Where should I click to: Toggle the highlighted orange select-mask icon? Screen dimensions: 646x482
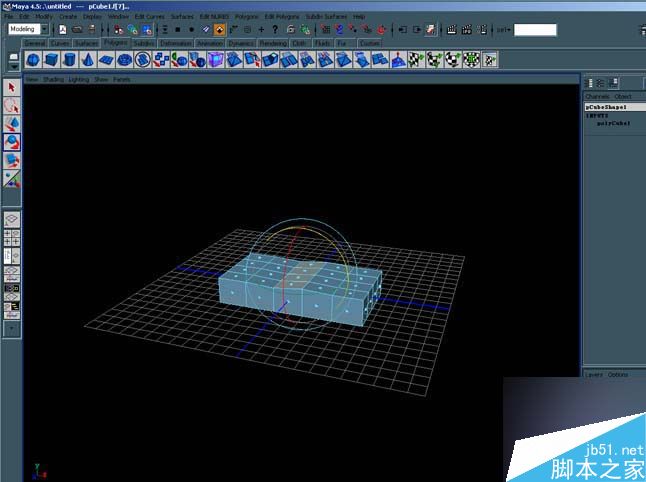pos(220,29)
